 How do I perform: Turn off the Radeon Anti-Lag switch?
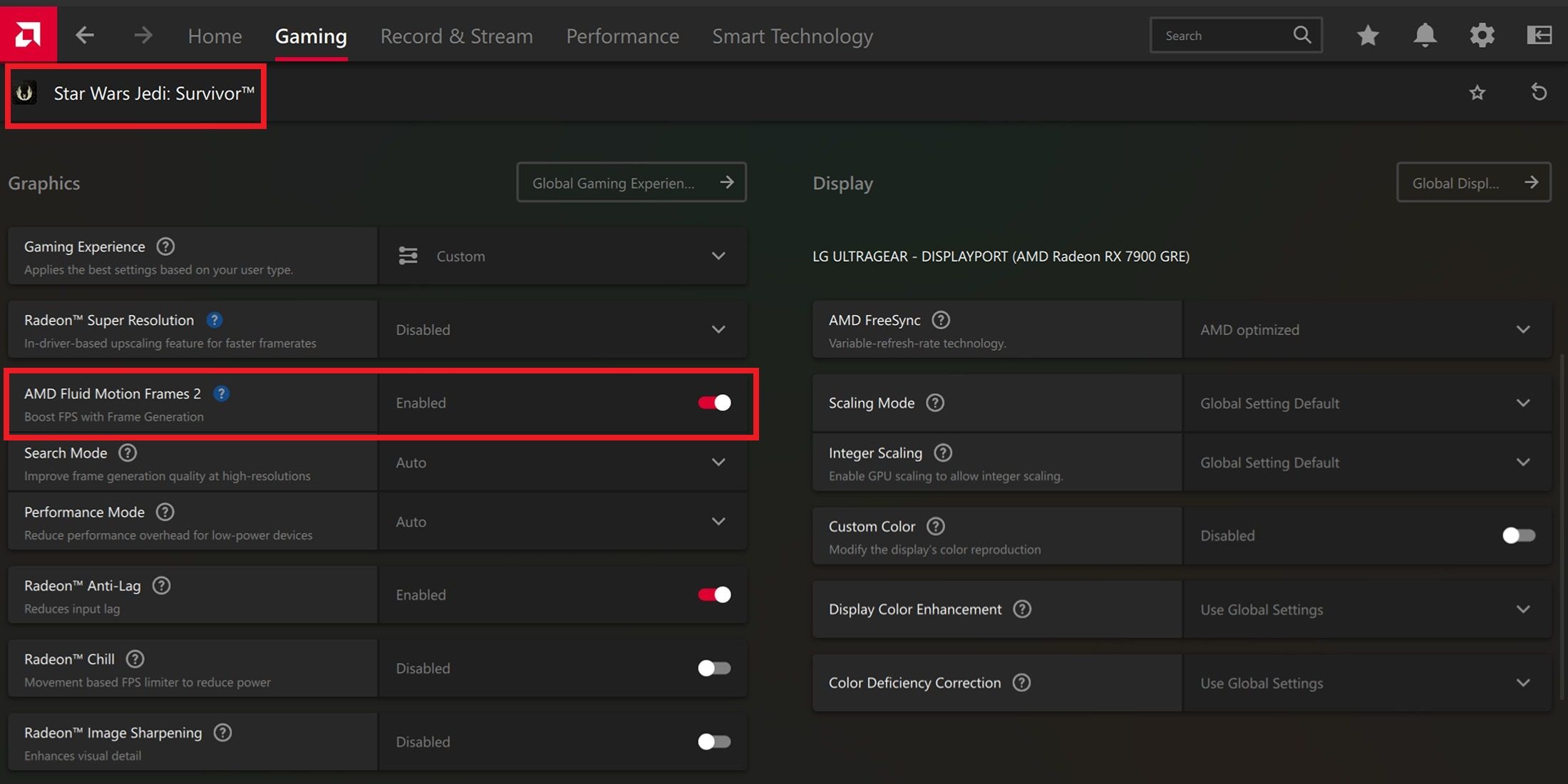pos(714,594)
